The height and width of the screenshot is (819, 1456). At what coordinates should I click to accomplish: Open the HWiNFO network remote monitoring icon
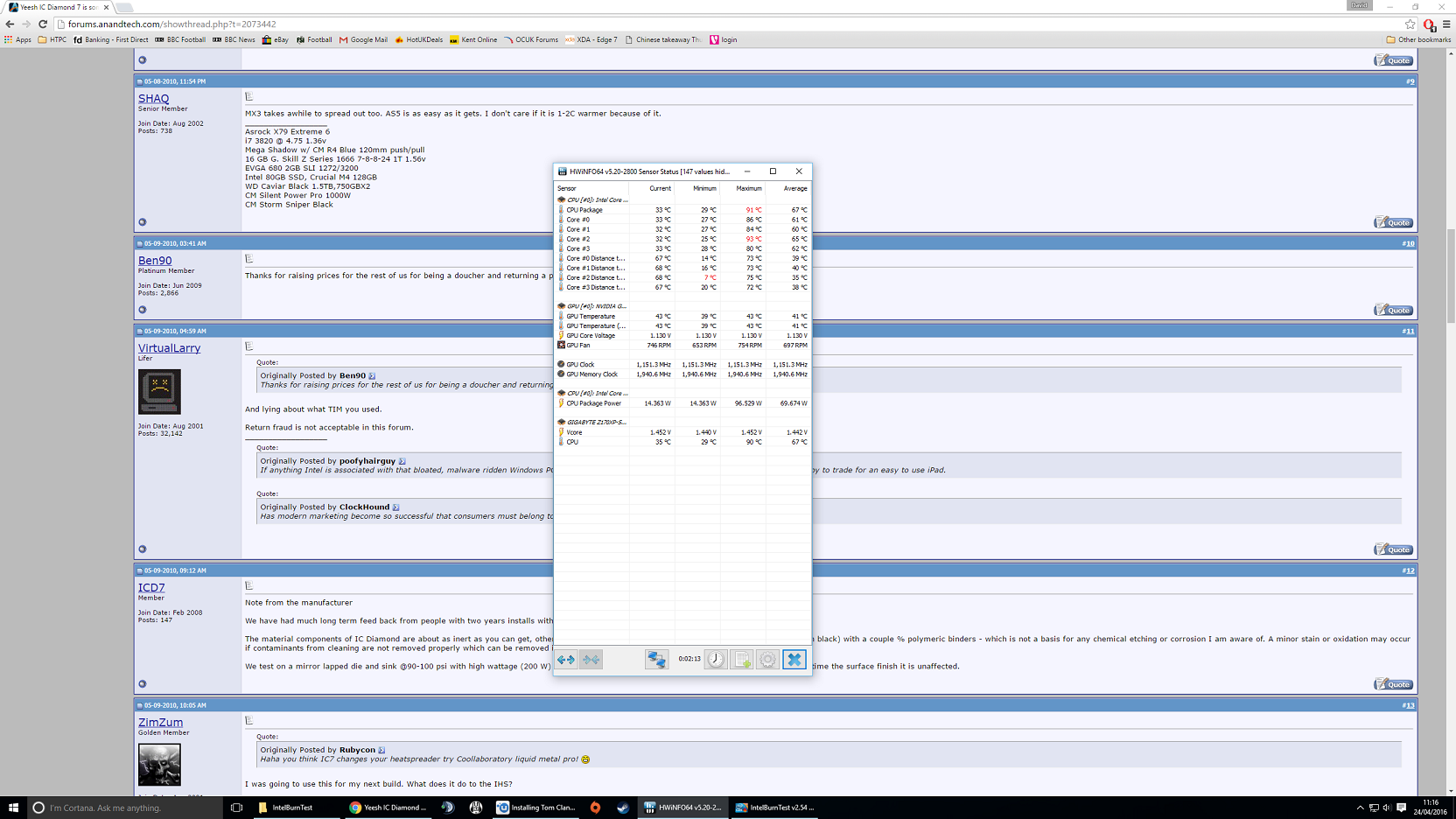[656, 660]
